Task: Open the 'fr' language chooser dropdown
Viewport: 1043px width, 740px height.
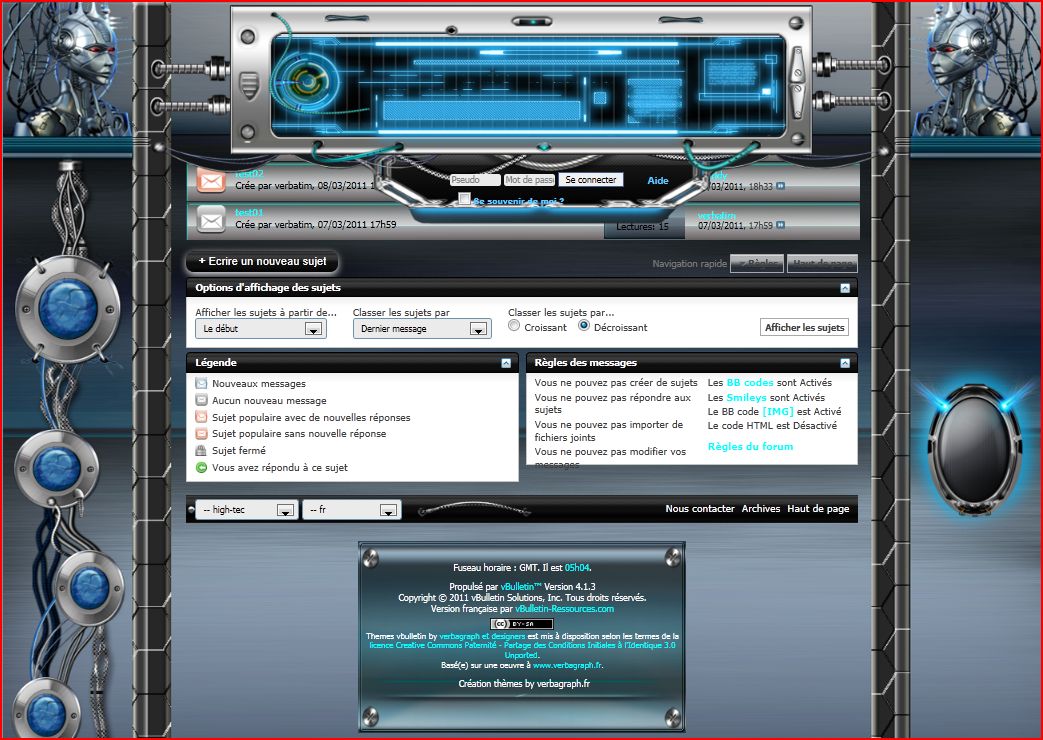Action: [x=352, y=510]
